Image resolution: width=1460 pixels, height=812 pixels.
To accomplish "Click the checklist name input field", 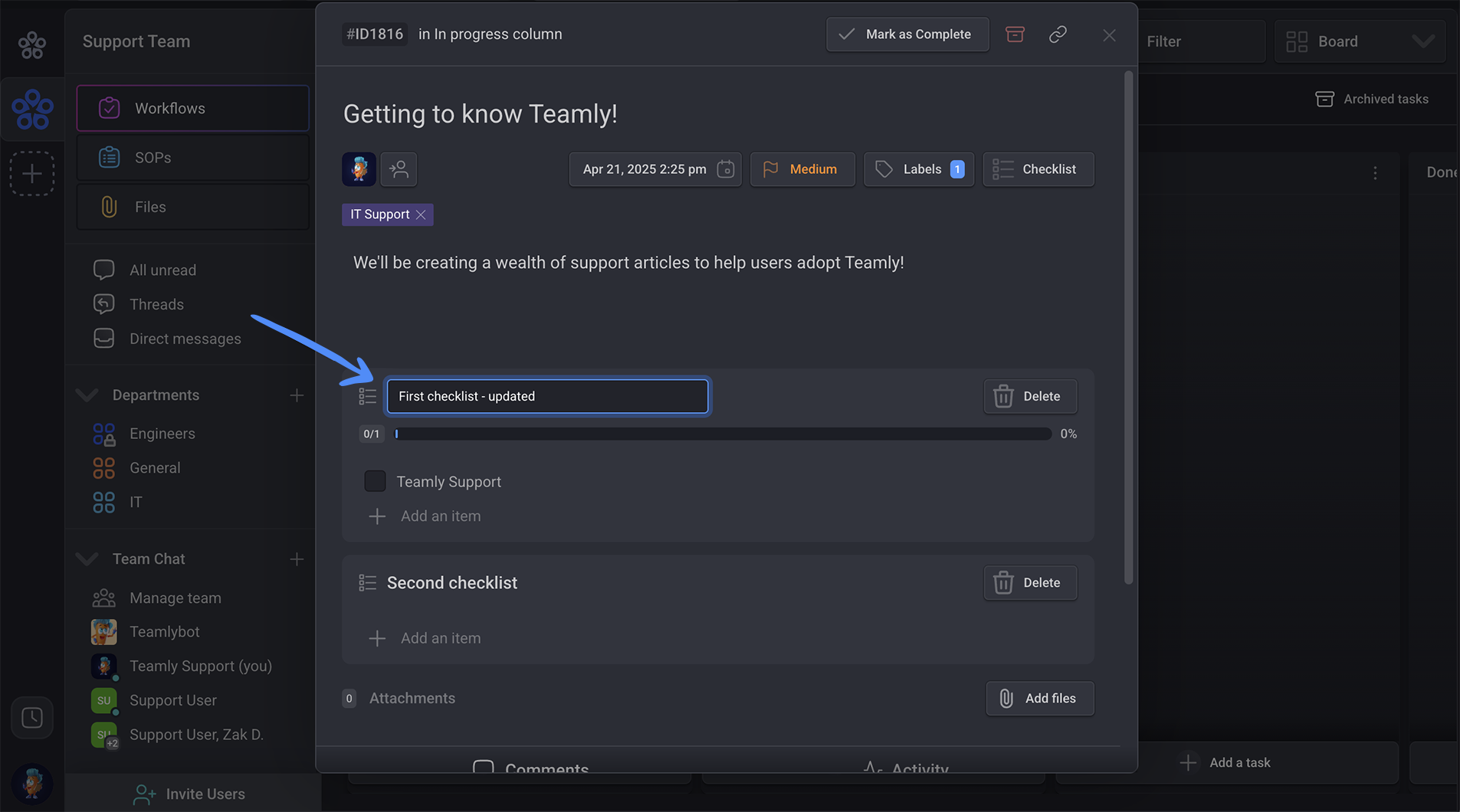I will point(548,396).
